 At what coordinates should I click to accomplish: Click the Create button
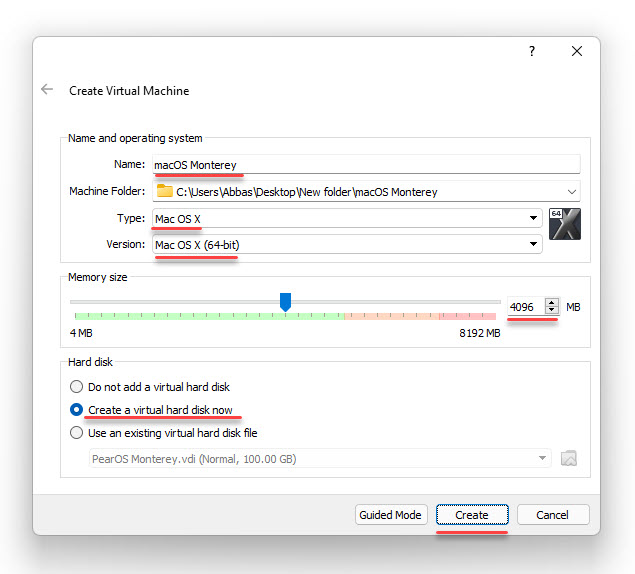click(x=472, y=514)
